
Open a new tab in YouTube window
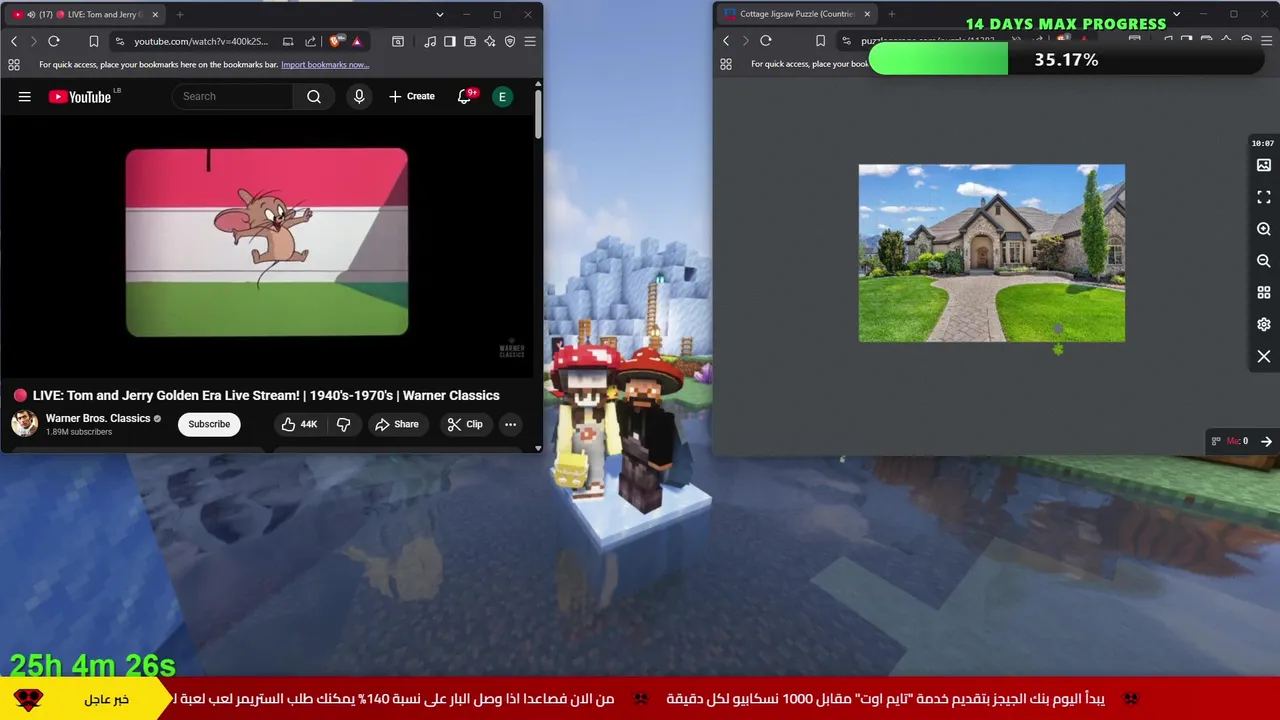tap(180, 15)
